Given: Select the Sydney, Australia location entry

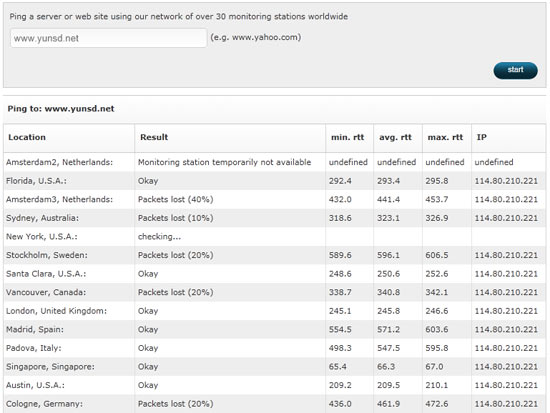Looking at the screenshot, I should [42, 218].
